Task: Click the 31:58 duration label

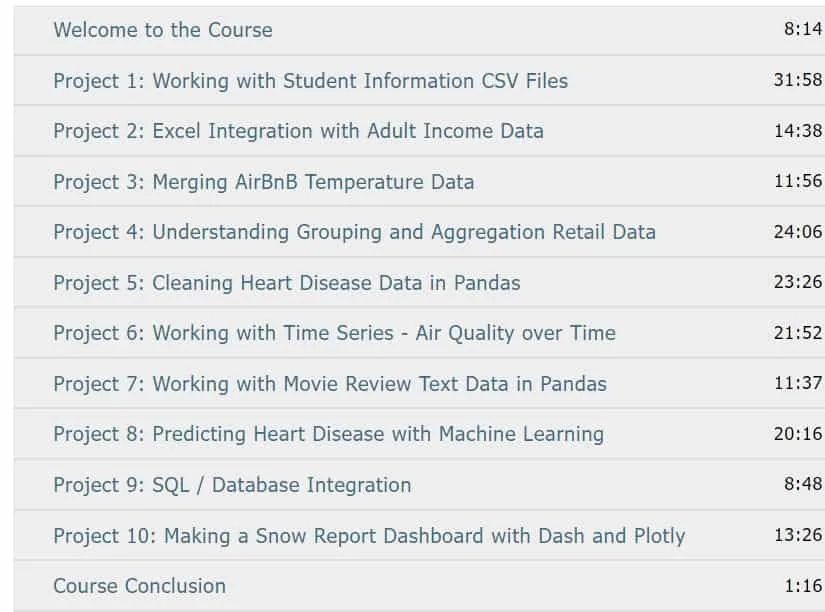Action: point(798,80)
